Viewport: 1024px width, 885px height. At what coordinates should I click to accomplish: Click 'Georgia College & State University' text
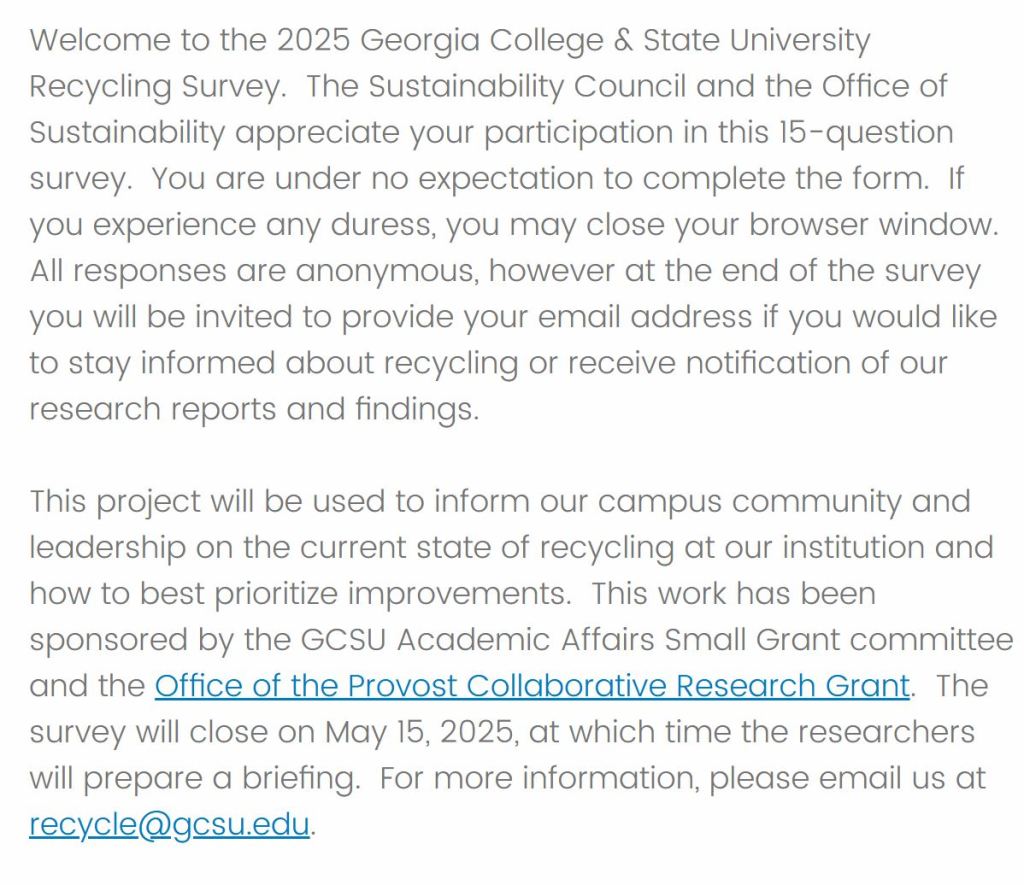(614, 41)
